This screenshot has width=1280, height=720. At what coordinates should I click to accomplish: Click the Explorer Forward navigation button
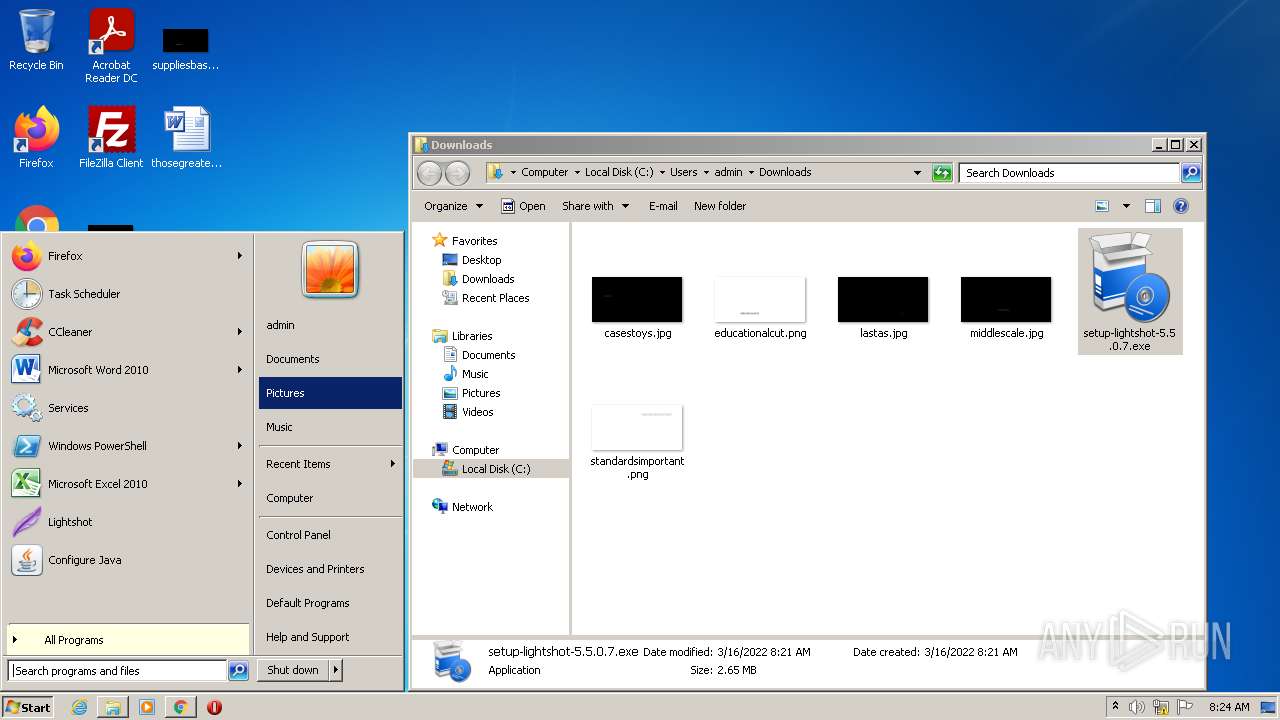[457, 173]
